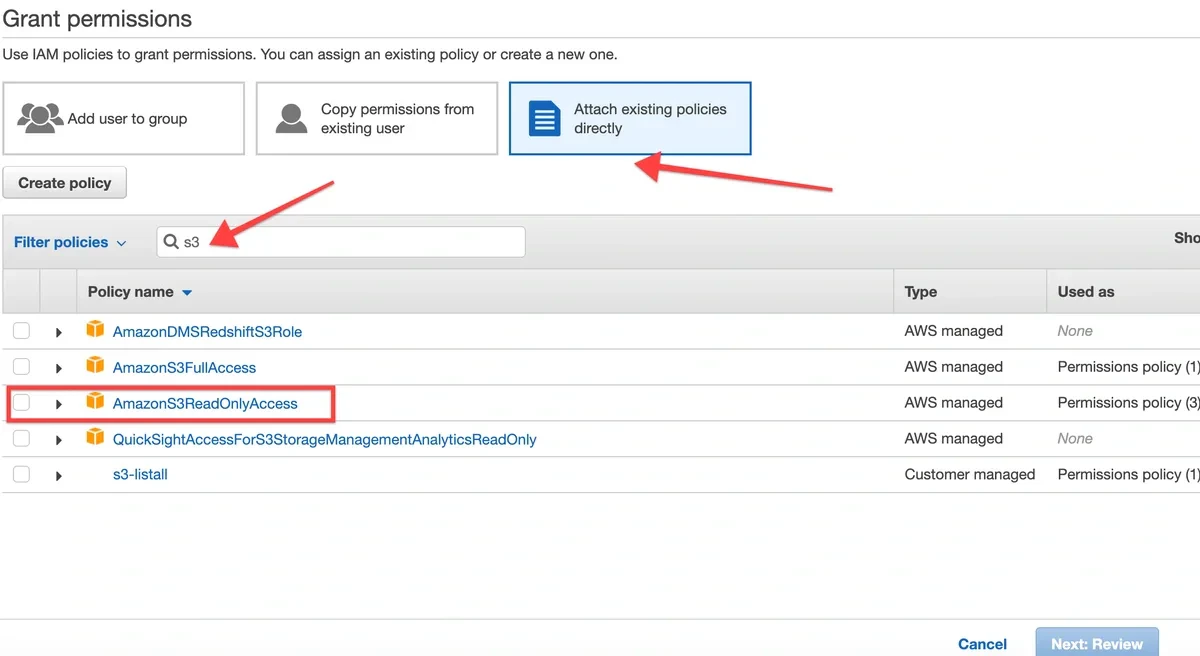Click the magnifier icon in the policy search box

[x=170, y=241]
